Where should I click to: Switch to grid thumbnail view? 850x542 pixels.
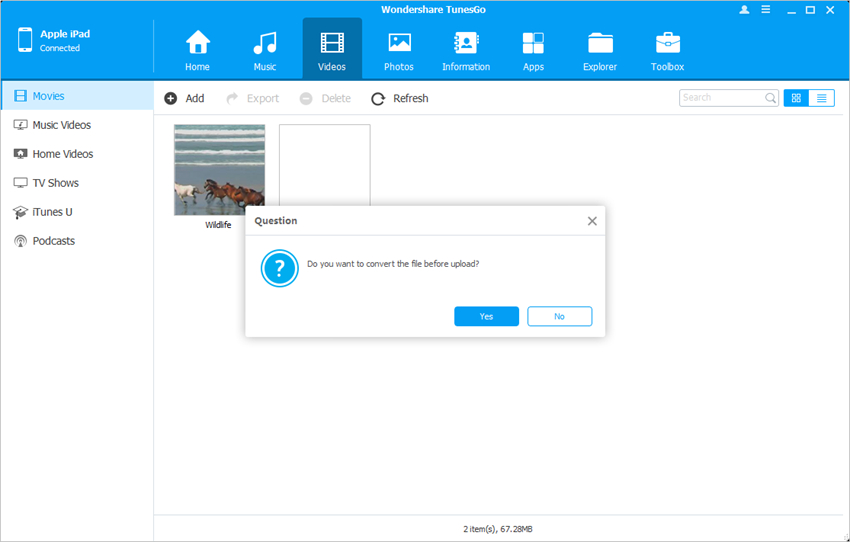[x=796, y=98]
